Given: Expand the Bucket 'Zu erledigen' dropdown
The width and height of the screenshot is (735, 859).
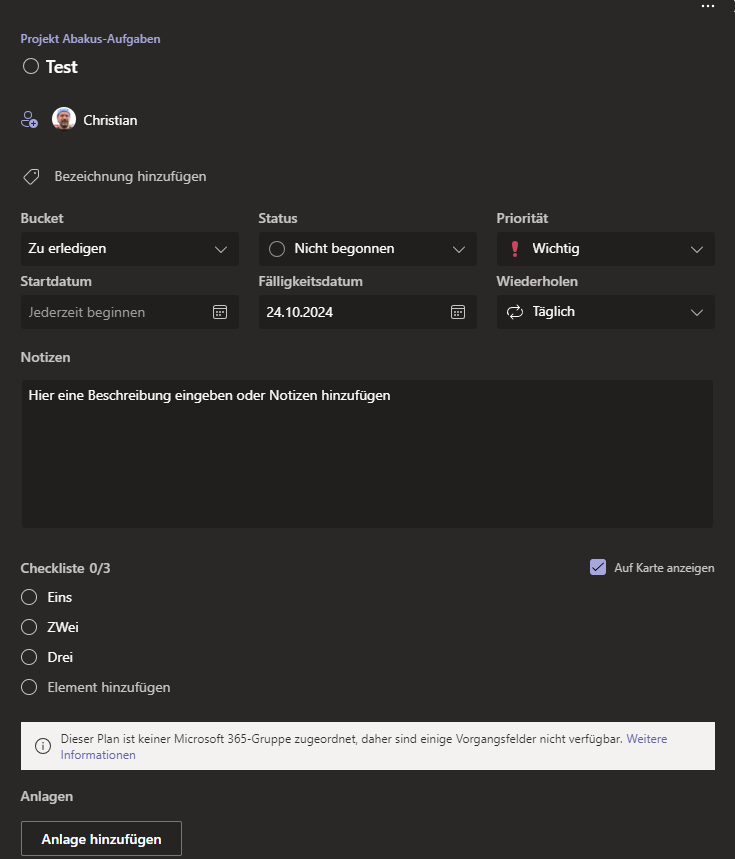Looking at the screenshot, I should tap(130, 249).
